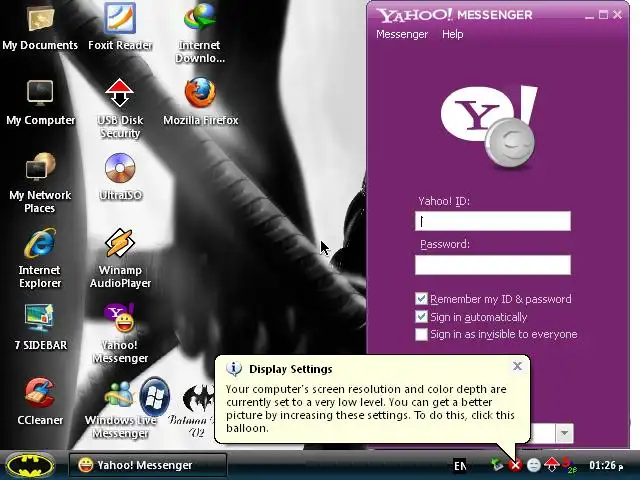Viewport: 640px width, 480px height.
Task: Click the Display Settings balloon message
Action: pyautogui.click(x=370, y=409)
